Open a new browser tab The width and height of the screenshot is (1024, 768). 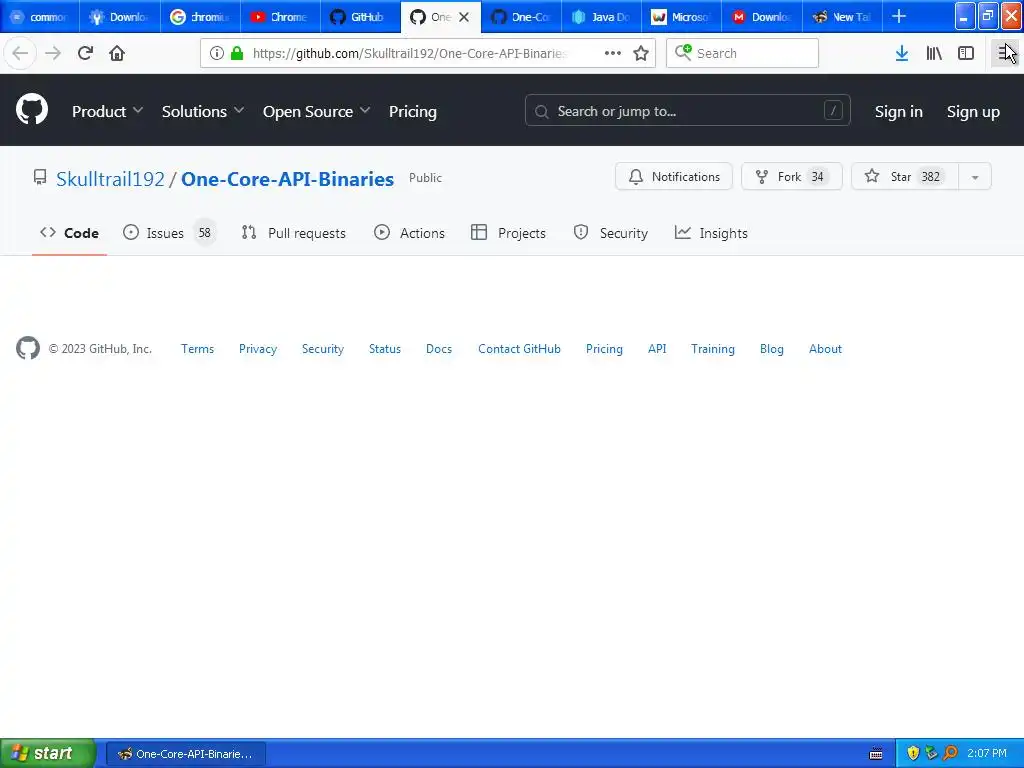pyautogui.click(x=899, y=16)
